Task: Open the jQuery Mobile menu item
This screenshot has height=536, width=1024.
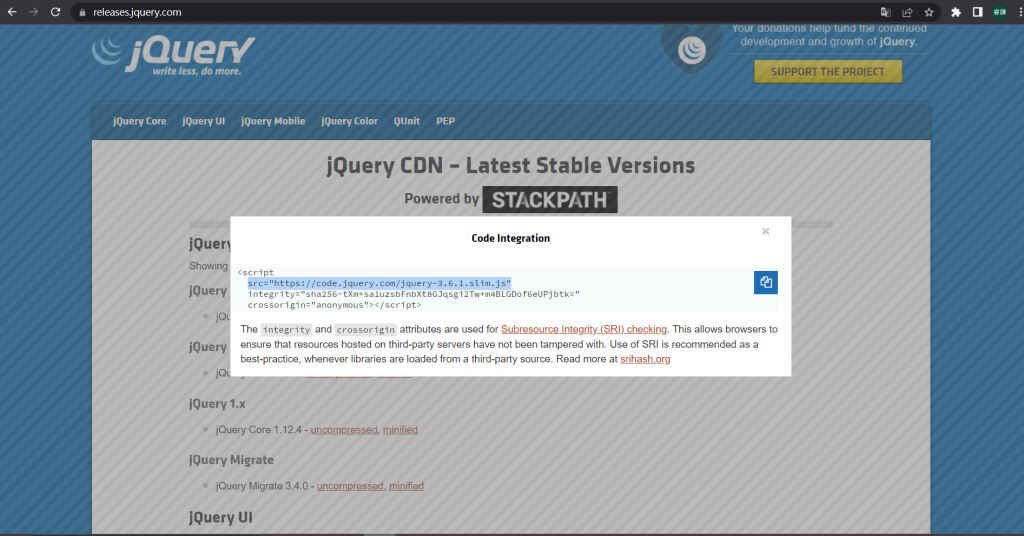Action: 273,121
